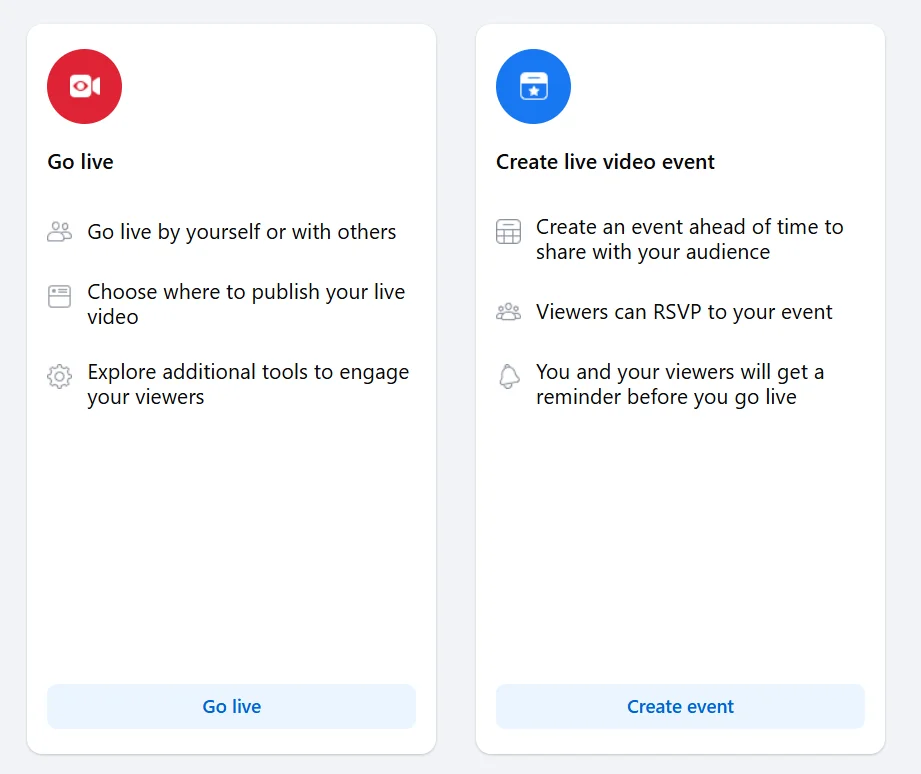921x774 pixels.
Task: Click the bell reminder icon in event card
Action: [x=508, y=375]
